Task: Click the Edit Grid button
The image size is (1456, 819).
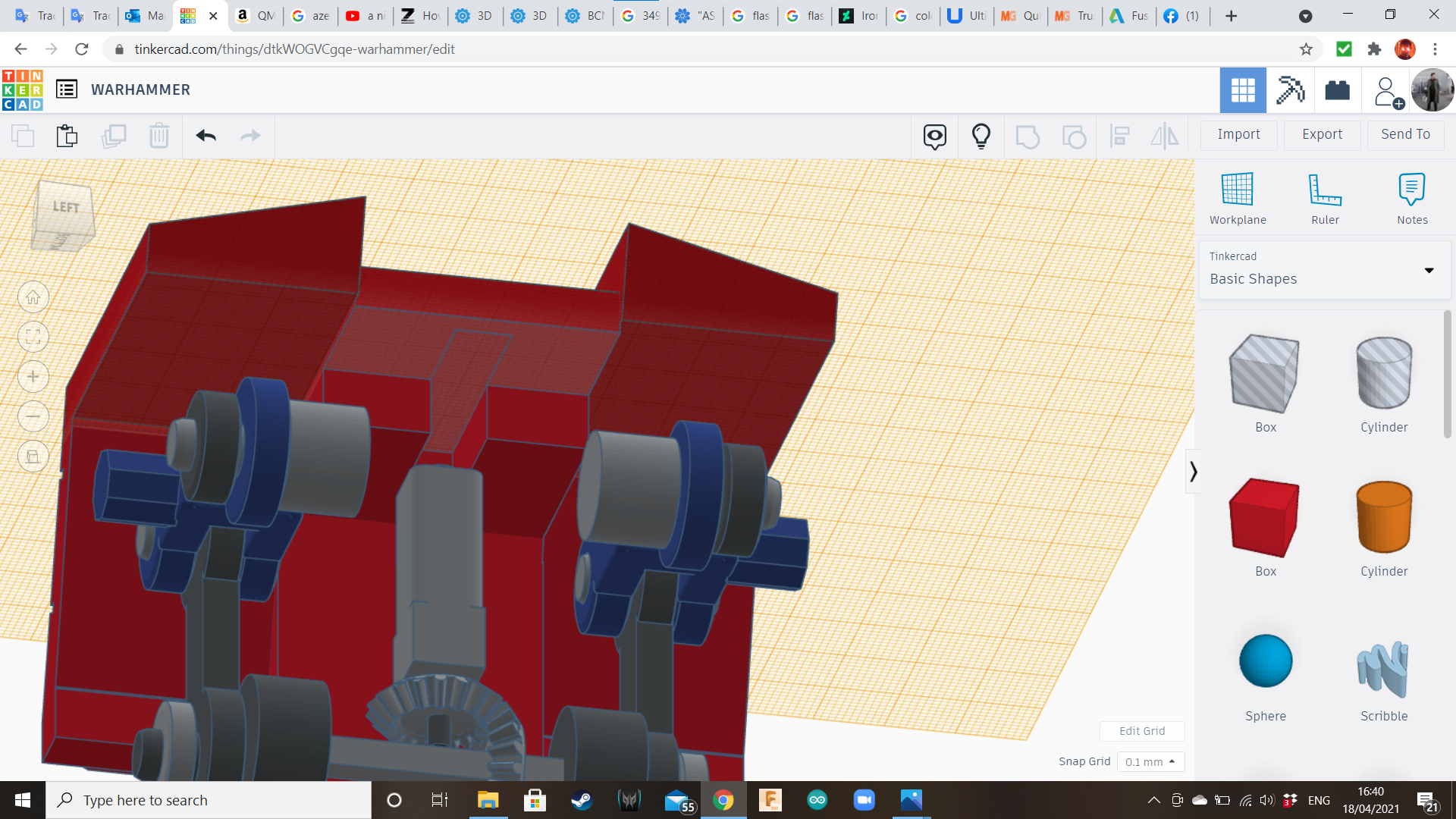Action: (1141, 731)
